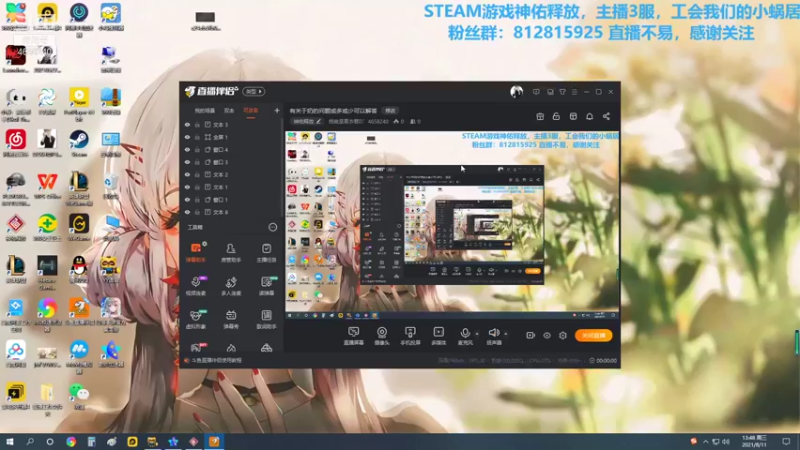Viewport: 800px width, 450px height.
Task: Open the mode pill next to the logo
Action: pyautogui.click(x=254, y=91)
